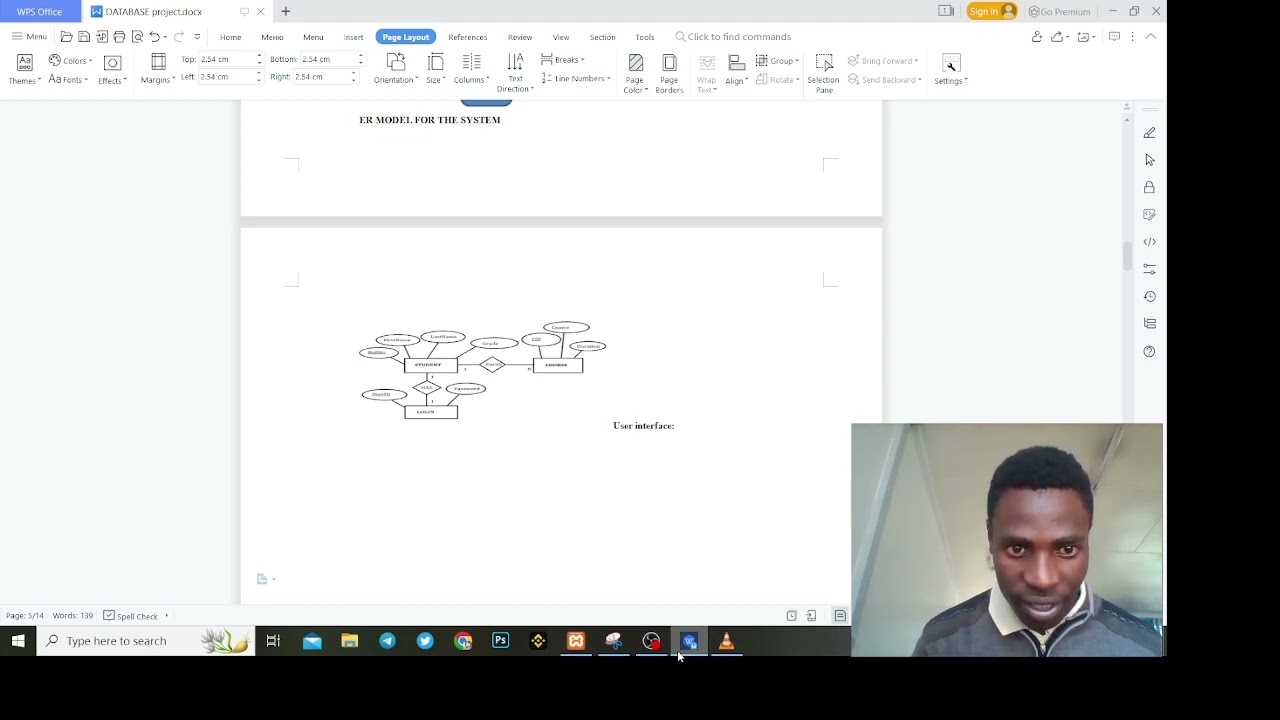The width and height of the screenshot is (1280, 720).
Task: Switch to the References tab
Action: point(468,37)
